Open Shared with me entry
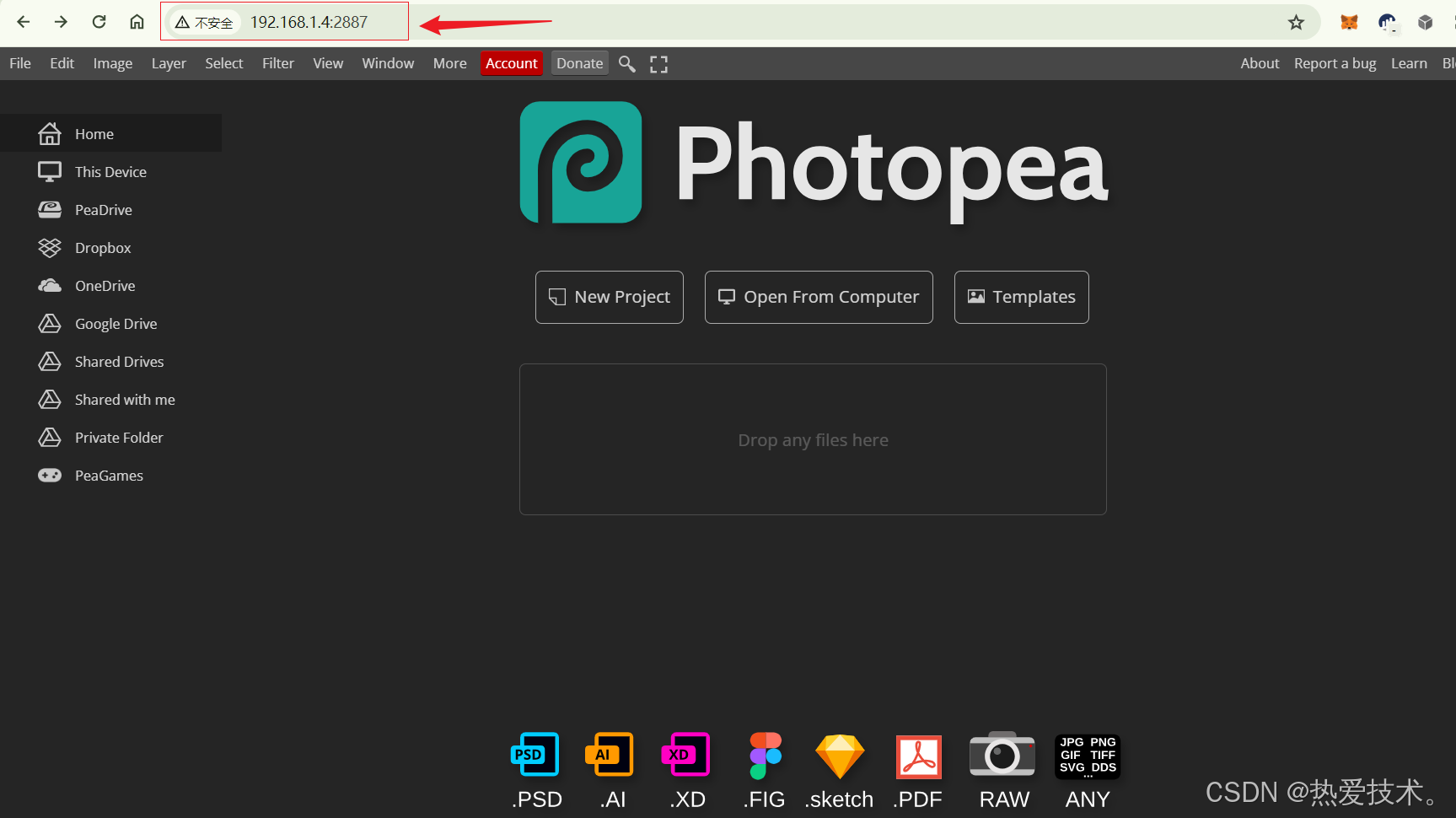 coord(110,399)
